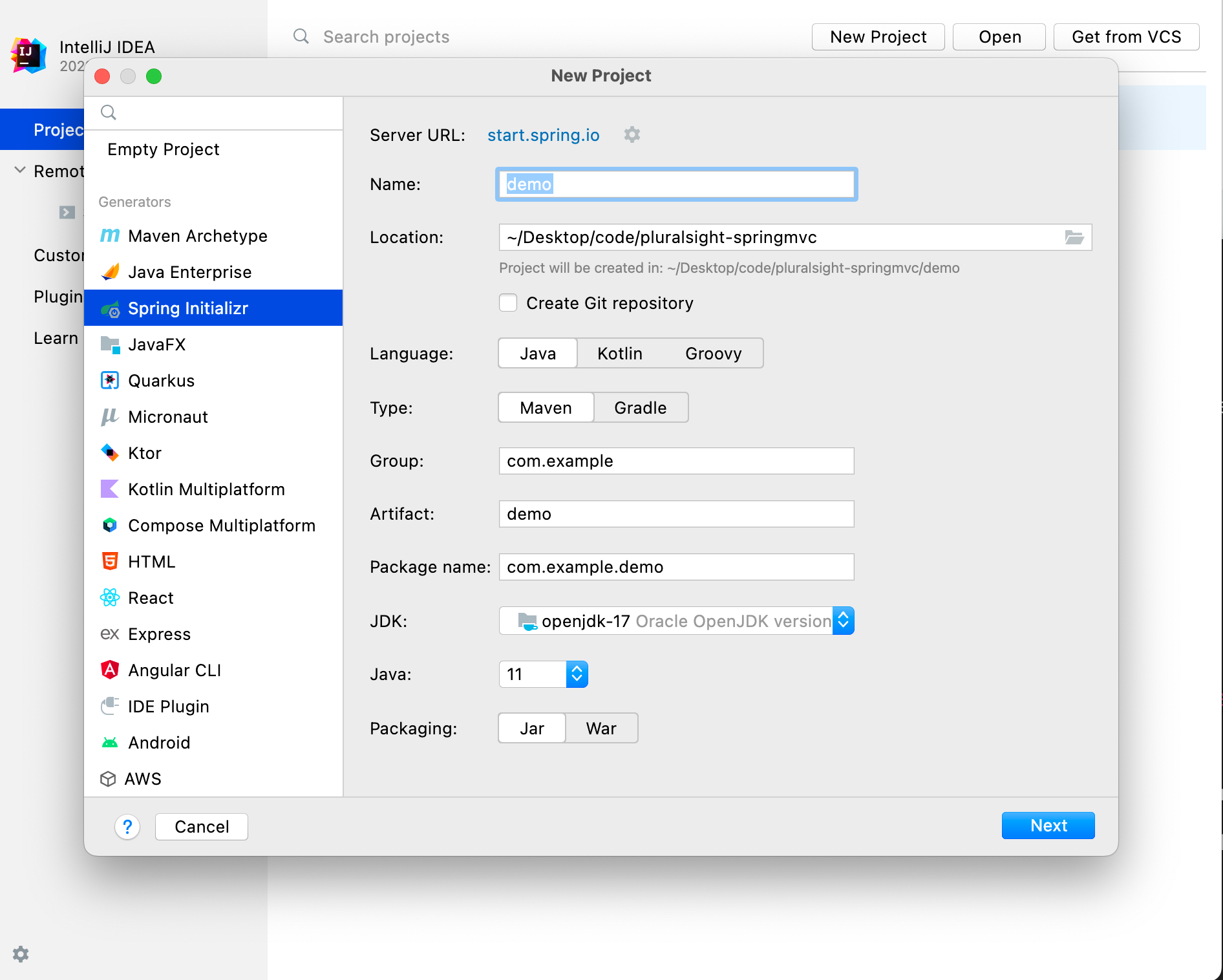Open welcome screen settings gear at bottom left

21,954
